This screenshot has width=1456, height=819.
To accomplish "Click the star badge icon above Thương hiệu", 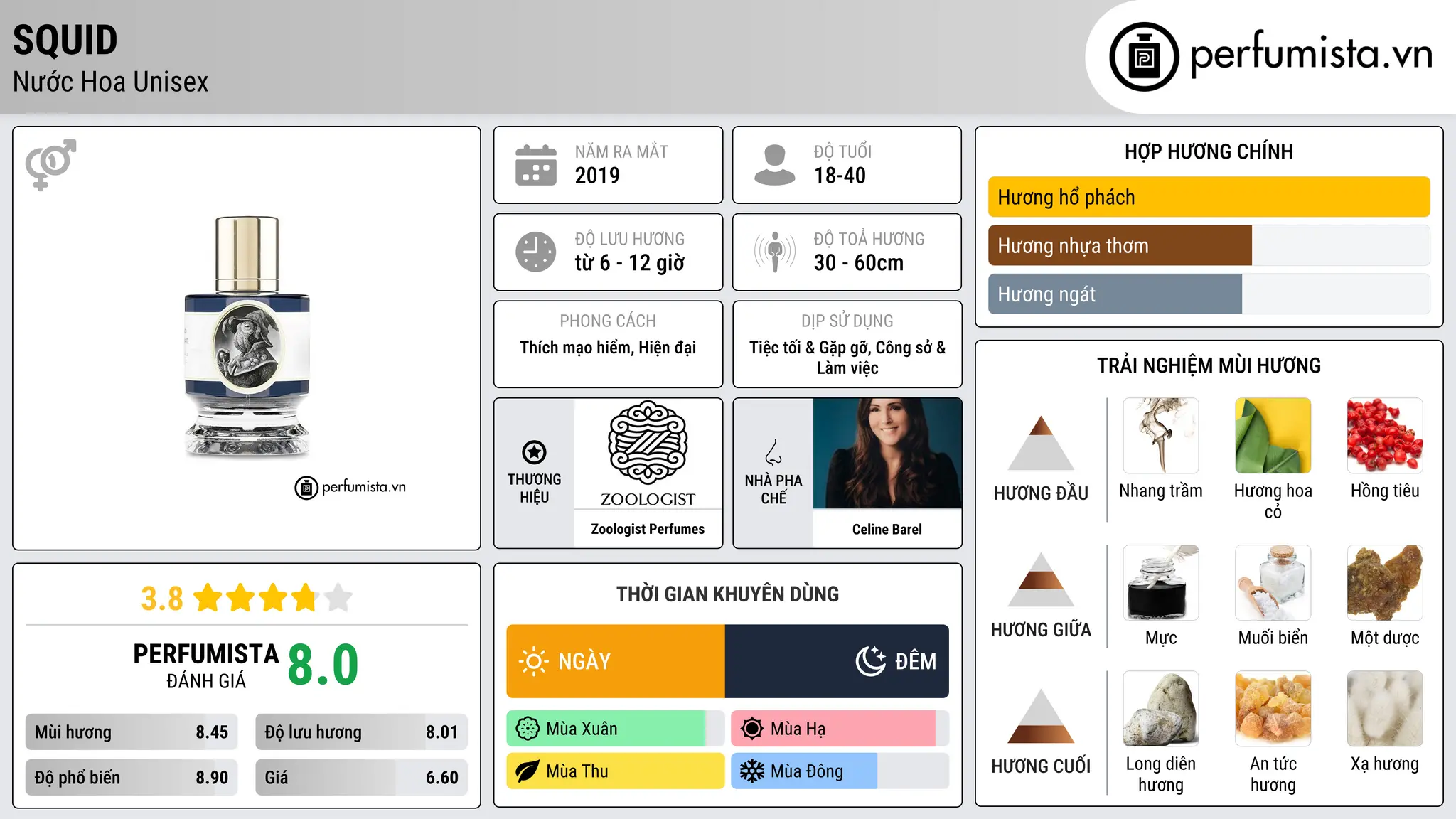I will coord(534,451).
